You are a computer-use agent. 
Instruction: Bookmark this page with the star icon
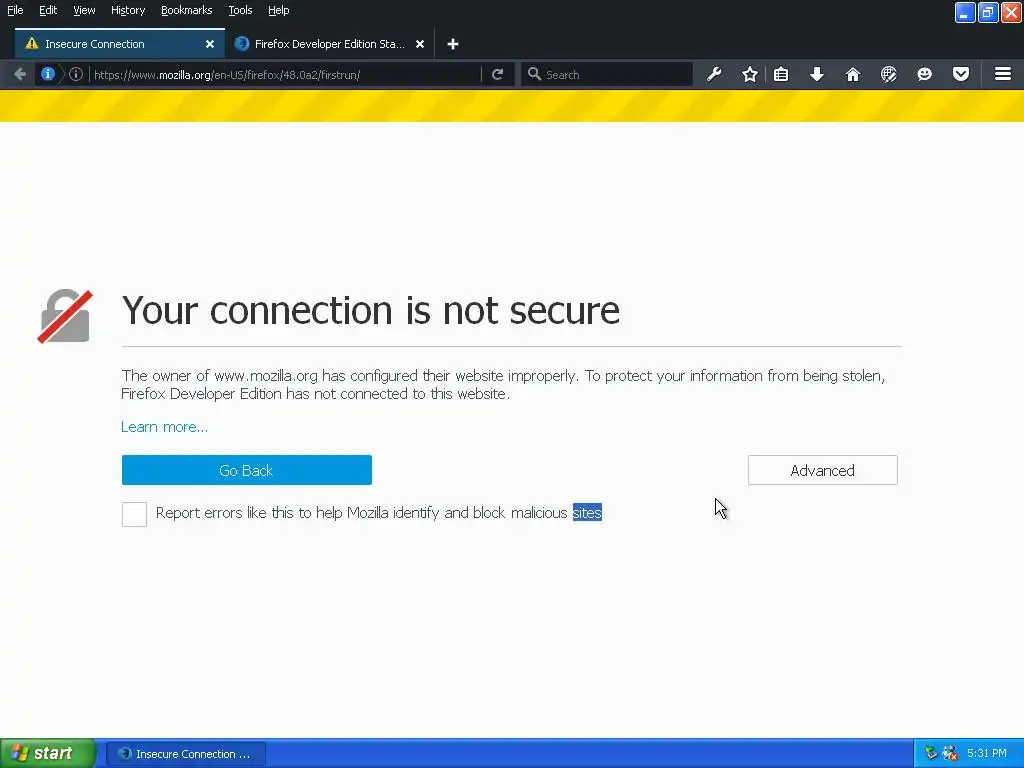click(x=750, y=74)
